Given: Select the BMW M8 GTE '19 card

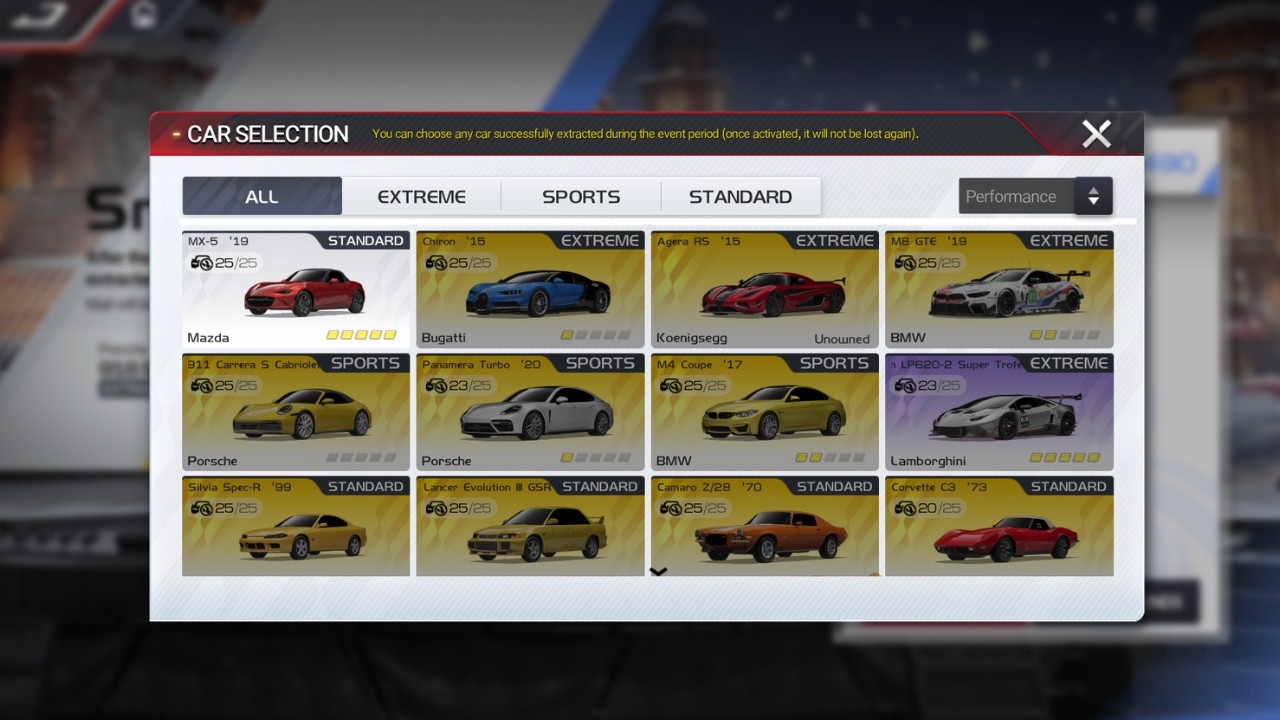Looking at the screenshot, I should click(x=999, y=290).
